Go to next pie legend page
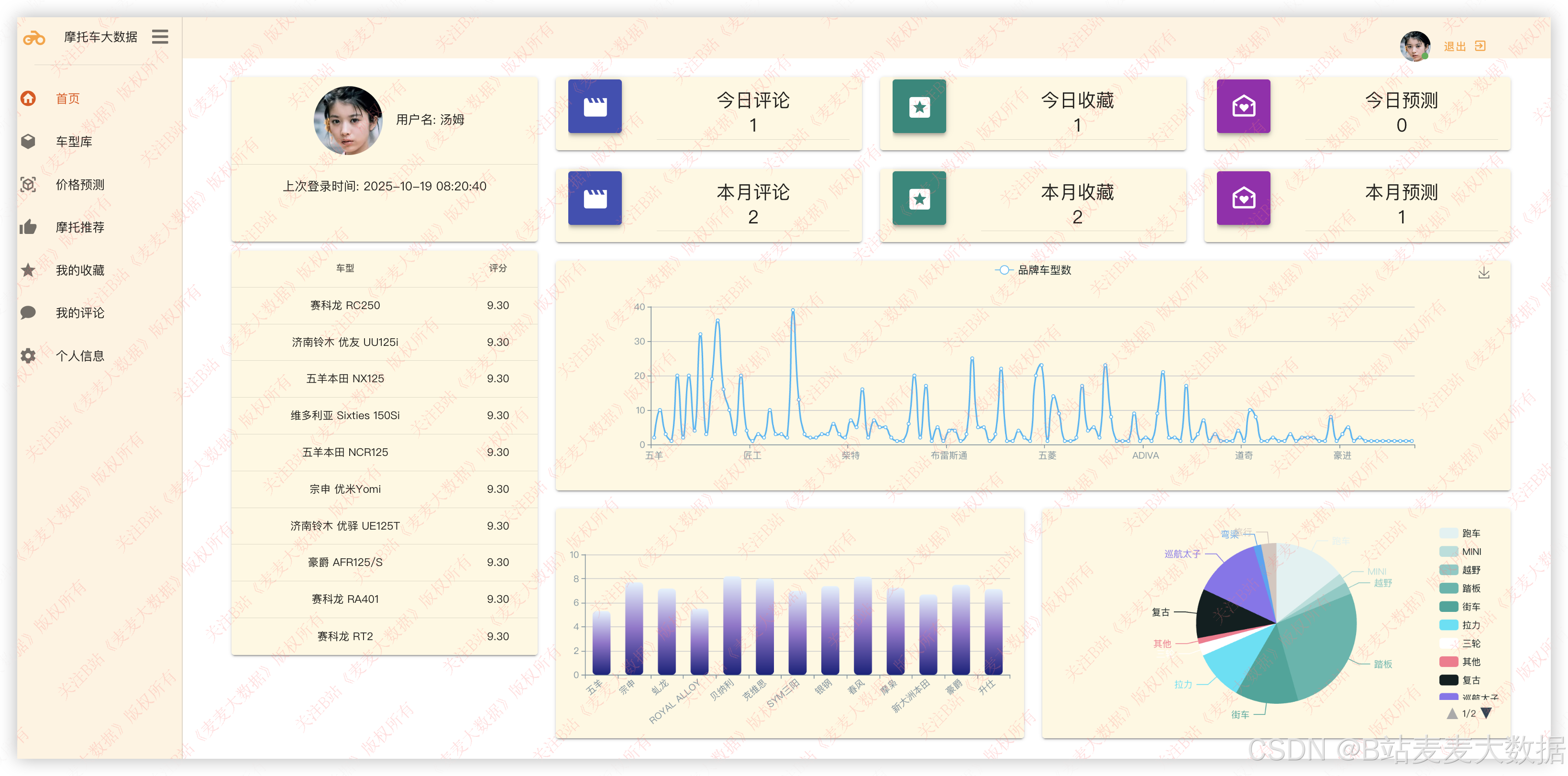The height and width of the screenshot is (776, 1568). click(1486, 713)
